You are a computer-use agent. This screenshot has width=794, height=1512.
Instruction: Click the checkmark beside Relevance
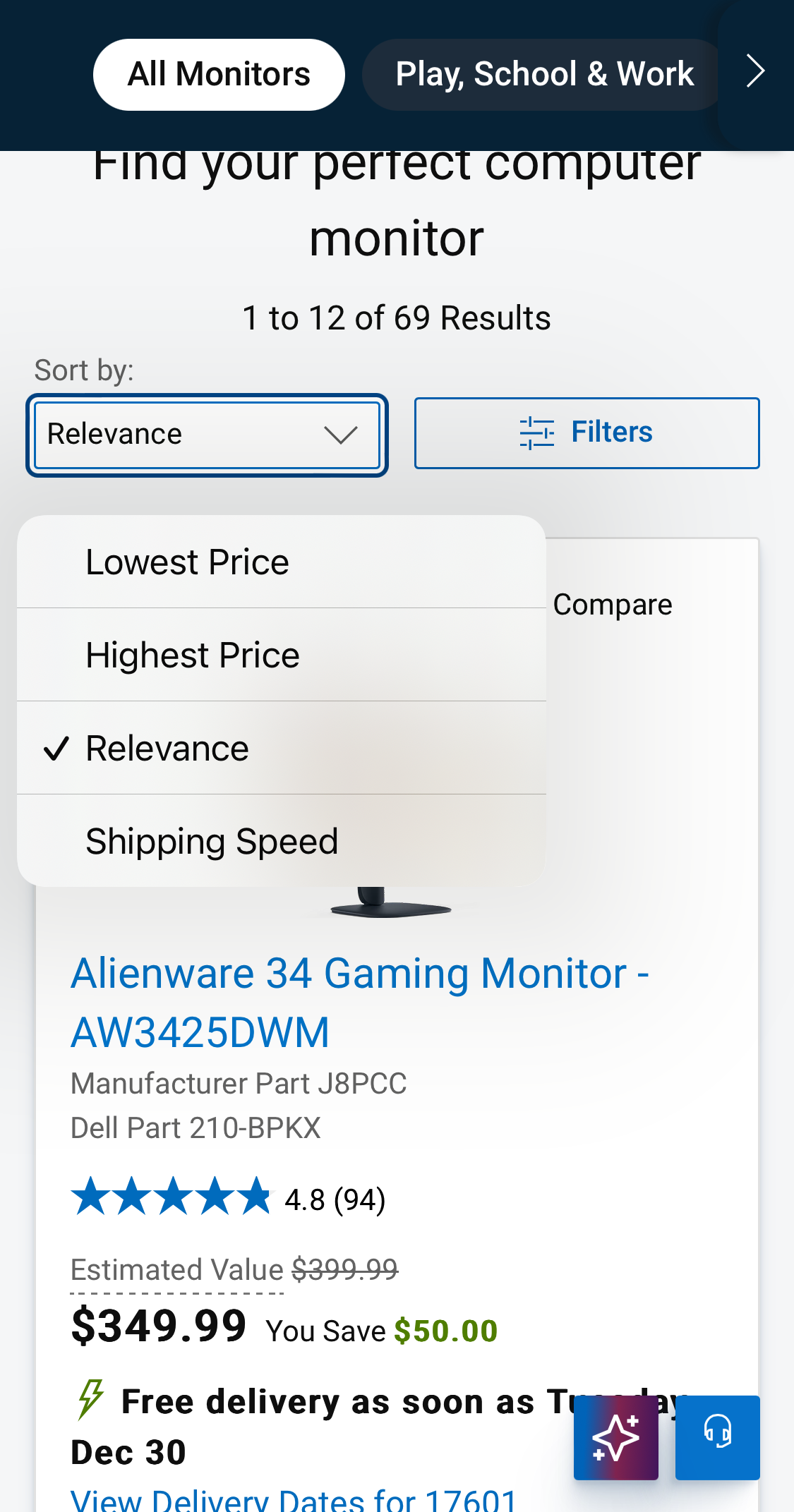[58, 749]
